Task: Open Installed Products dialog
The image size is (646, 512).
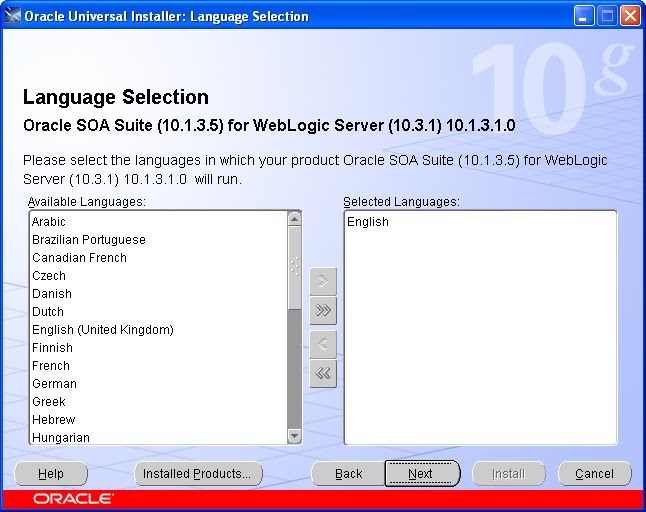Action: point(198,474)
